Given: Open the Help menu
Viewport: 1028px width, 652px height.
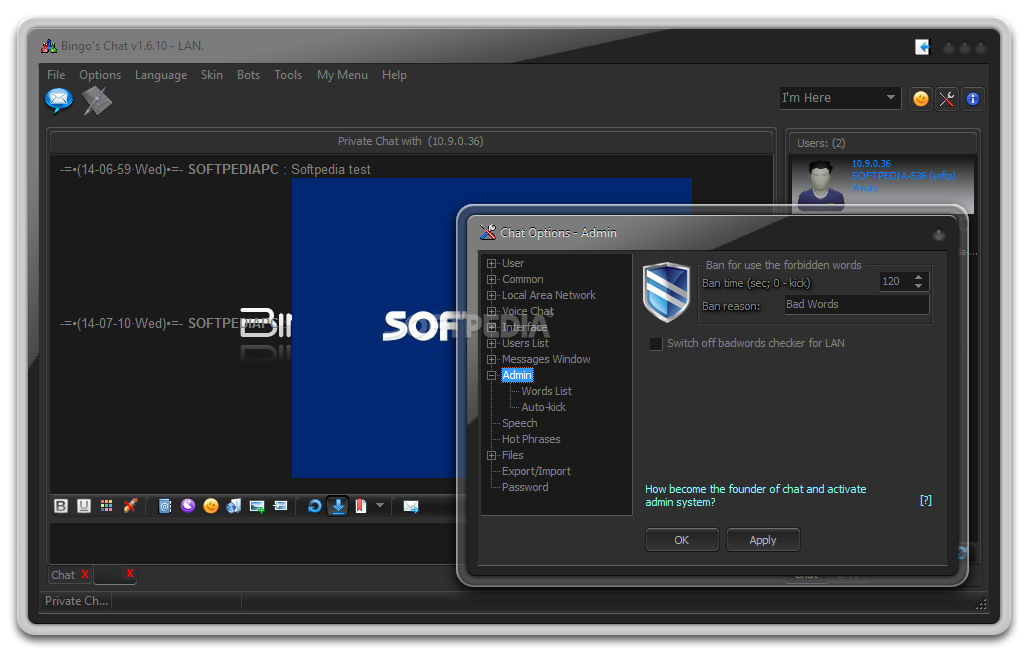Looking at the screenshot, I should [x=394, y=75].
